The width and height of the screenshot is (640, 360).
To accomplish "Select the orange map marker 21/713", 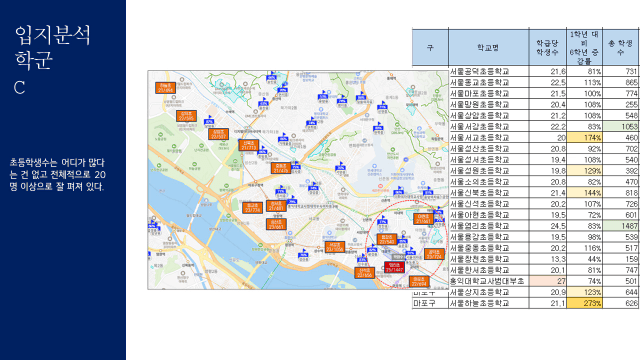I will (x=249, y=145).
